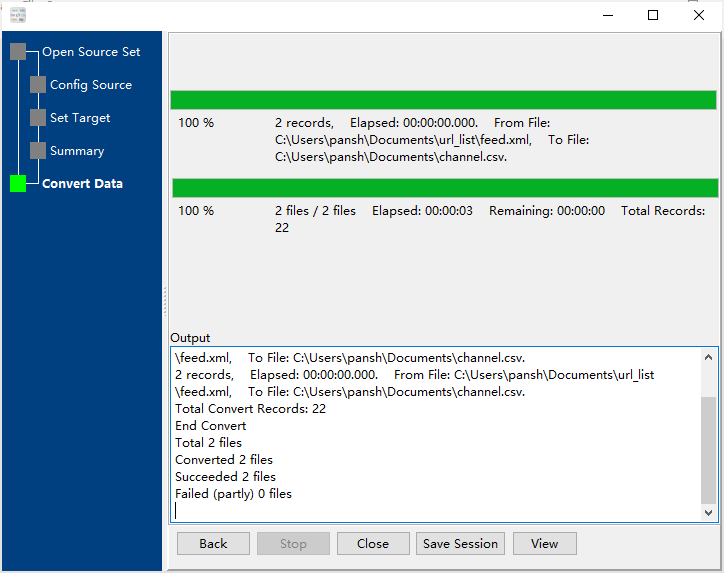Image resolution: width=724 pixels, height=573 pixels.
Task: Click the top green file progress bar
Action: pyautogui.click(x=443, y=100)
